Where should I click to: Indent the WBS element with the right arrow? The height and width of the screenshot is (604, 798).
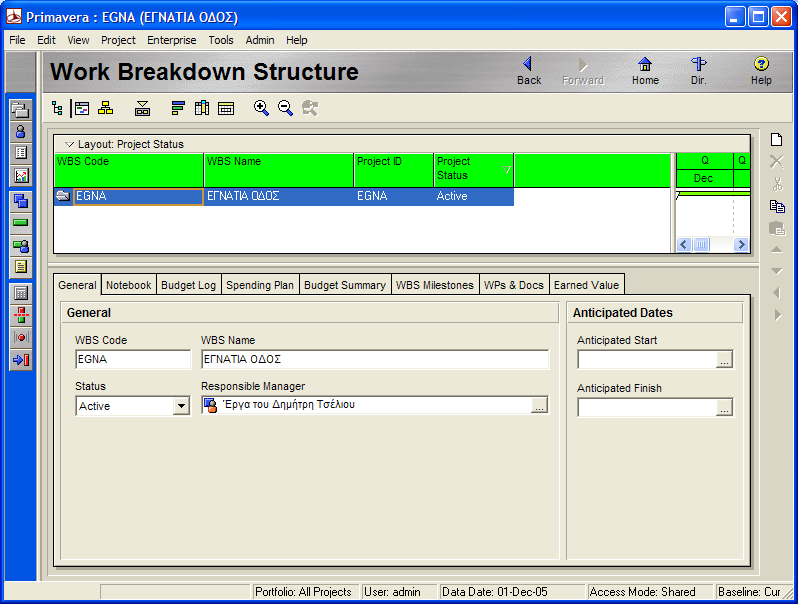[x=778, y=315]
